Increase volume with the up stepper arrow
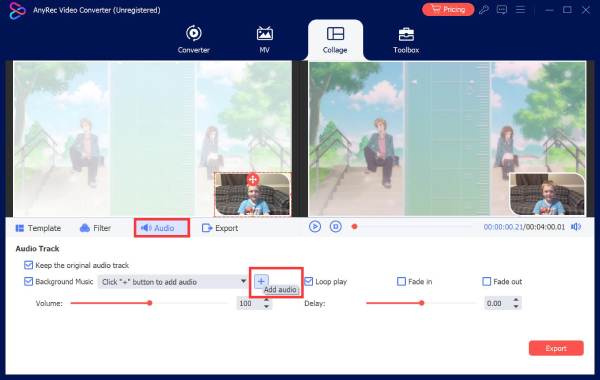This screenshot has height=380, width=600. (266, 300)
